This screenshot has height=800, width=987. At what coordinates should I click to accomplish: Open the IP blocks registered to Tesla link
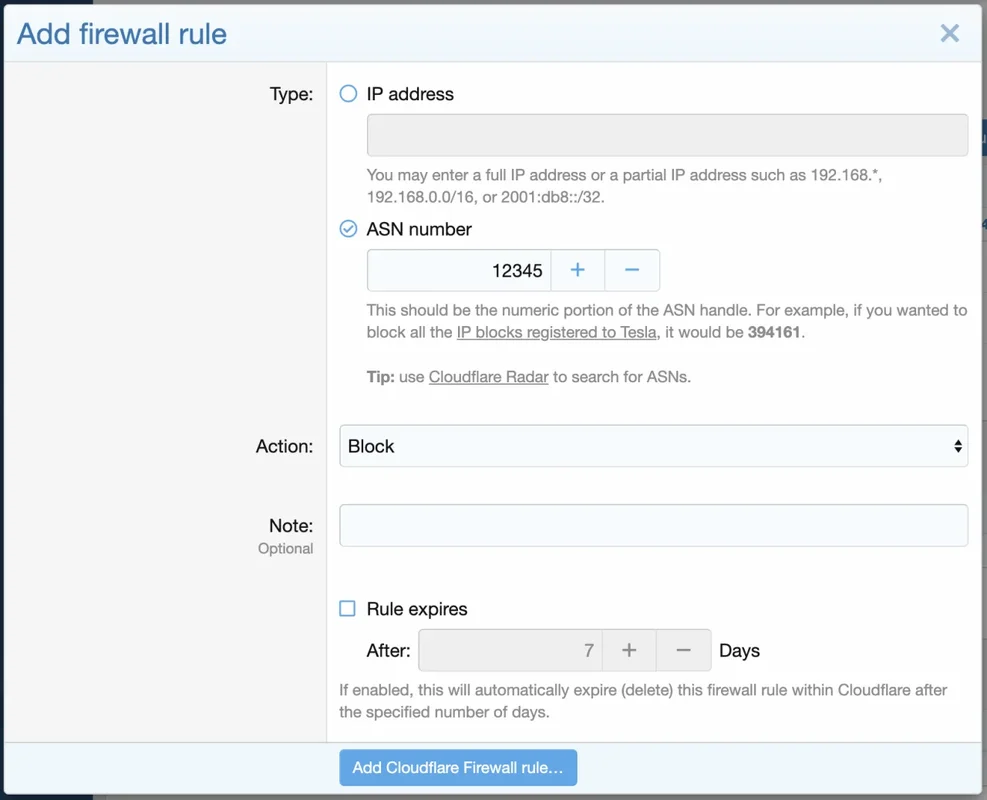click(556, 332)
